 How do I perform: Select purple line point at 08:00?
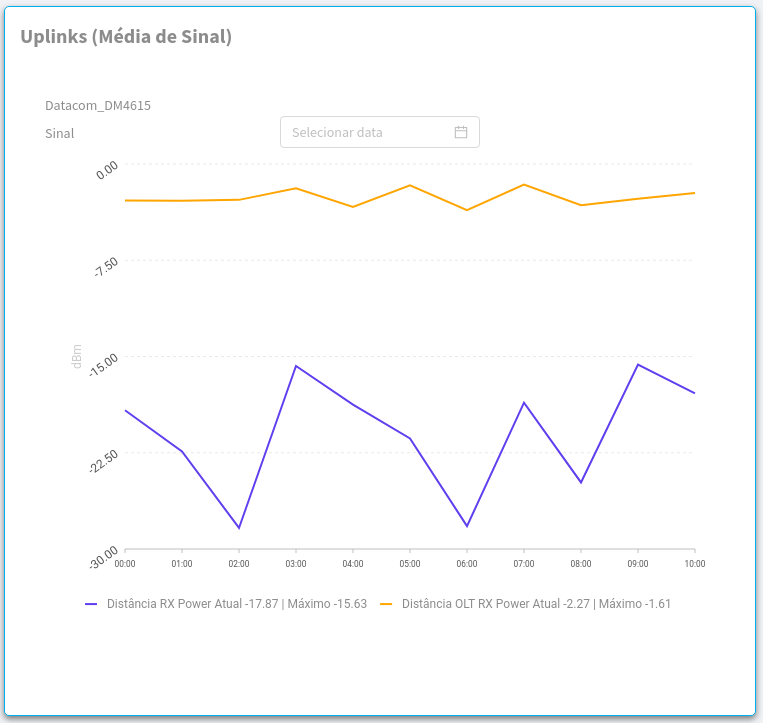[x=581, y=483]
